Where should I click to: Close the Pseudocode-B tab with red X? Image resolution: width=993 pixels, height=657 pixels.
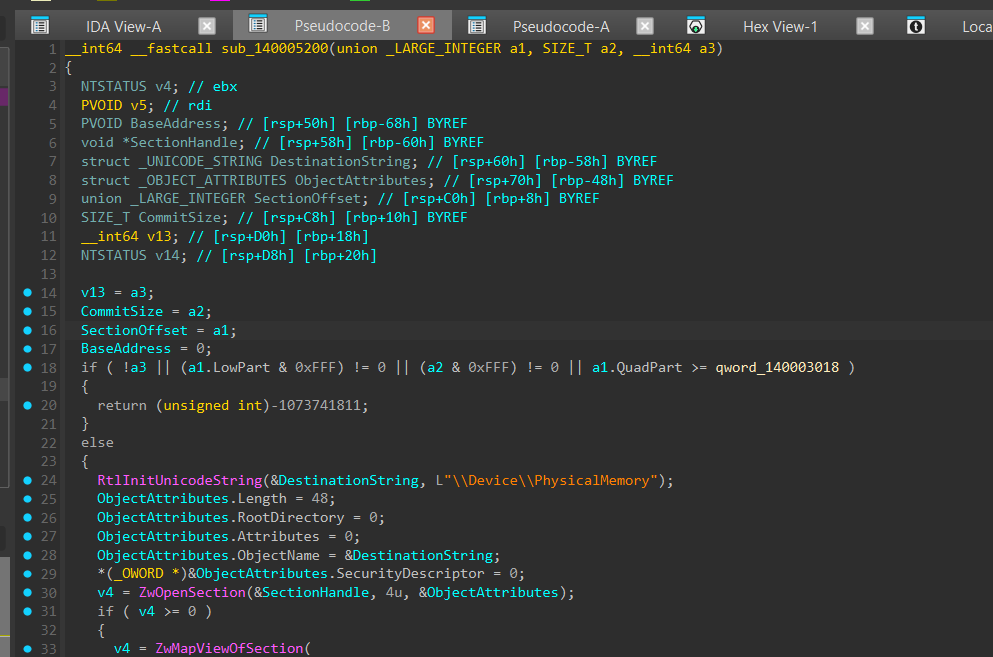point(426,25)
